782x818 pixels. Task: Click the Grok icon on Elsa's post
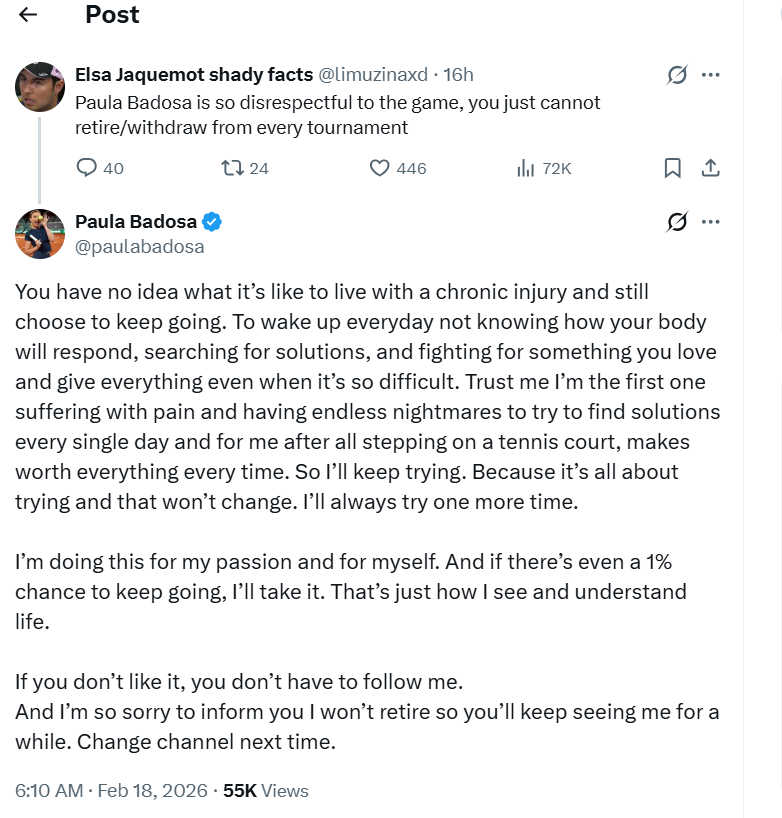(677, 75)
